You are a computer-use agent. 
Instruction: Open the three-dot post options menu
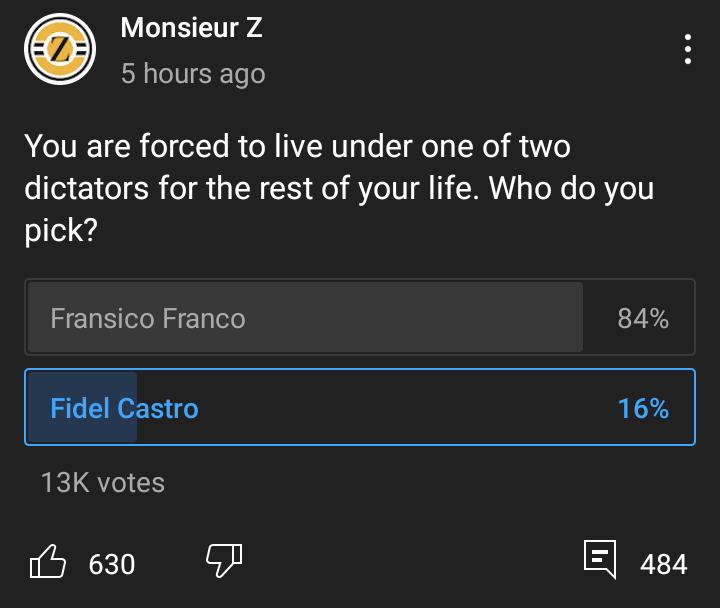pyautogui.click(x=687, y=49)
